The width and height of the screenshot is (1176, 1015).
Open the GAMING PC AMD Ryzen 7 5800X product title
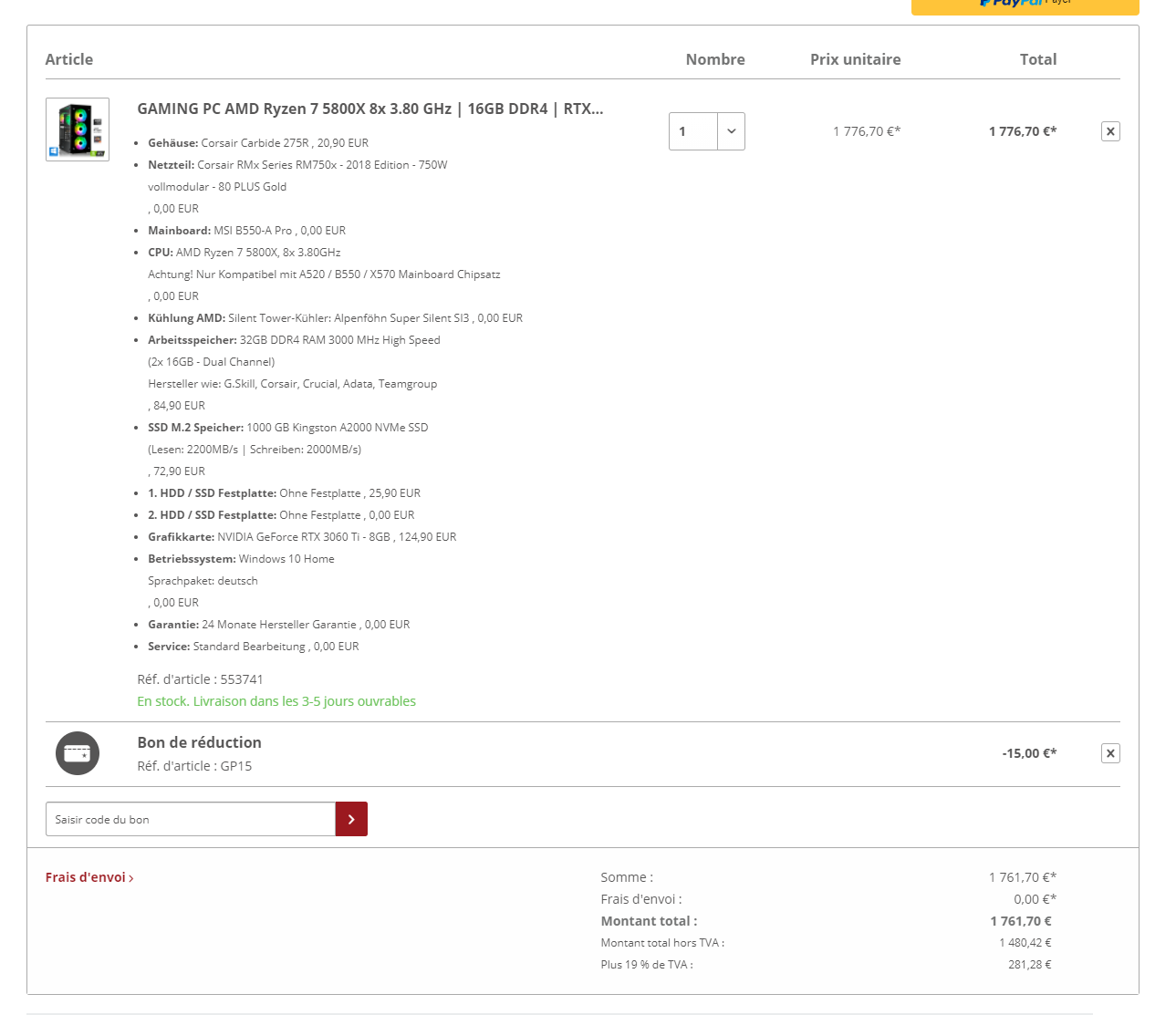tap(370, 109)
